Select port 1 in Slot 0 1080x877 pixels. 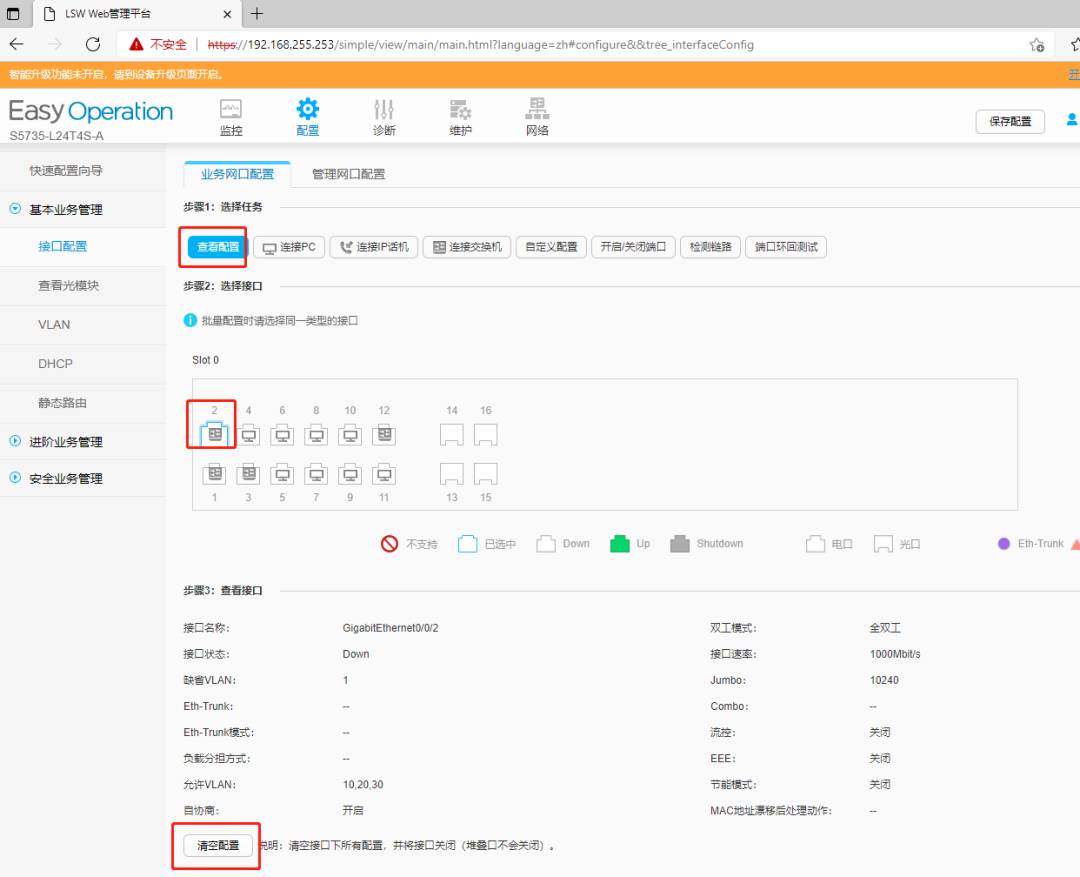[x=214, y=474]
